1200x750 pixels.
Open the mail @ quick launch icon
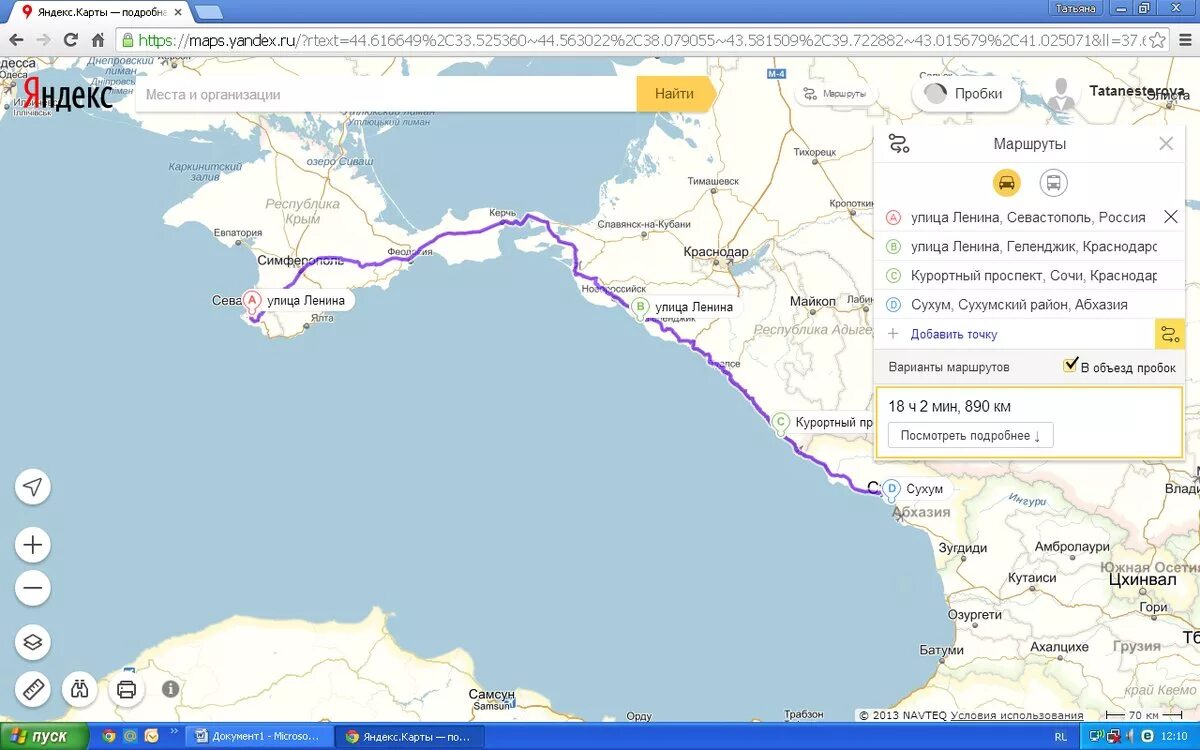130,736
